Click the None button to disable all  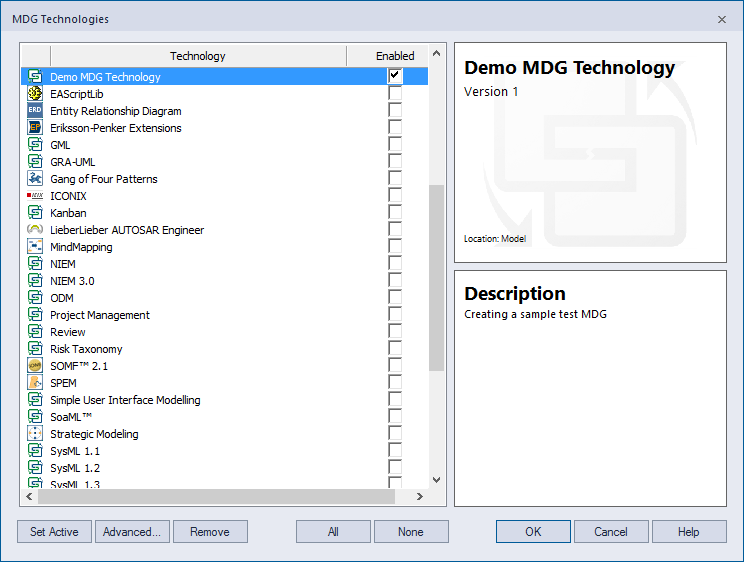410,532
